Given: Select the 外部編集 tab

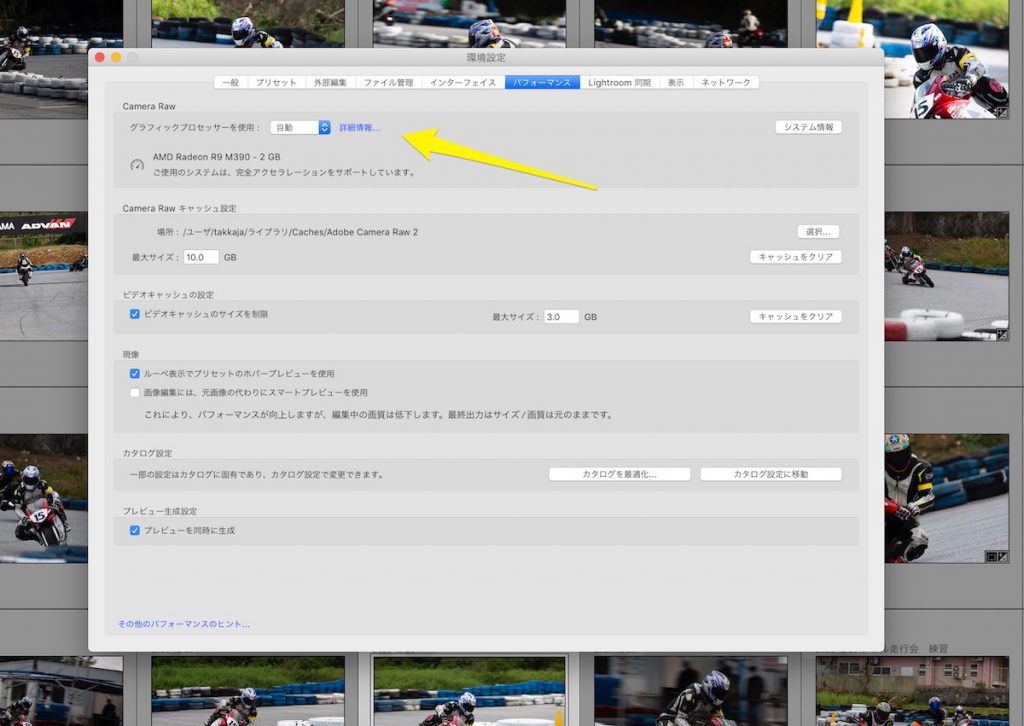Looking at the screenshot, I should coord(330,82).
